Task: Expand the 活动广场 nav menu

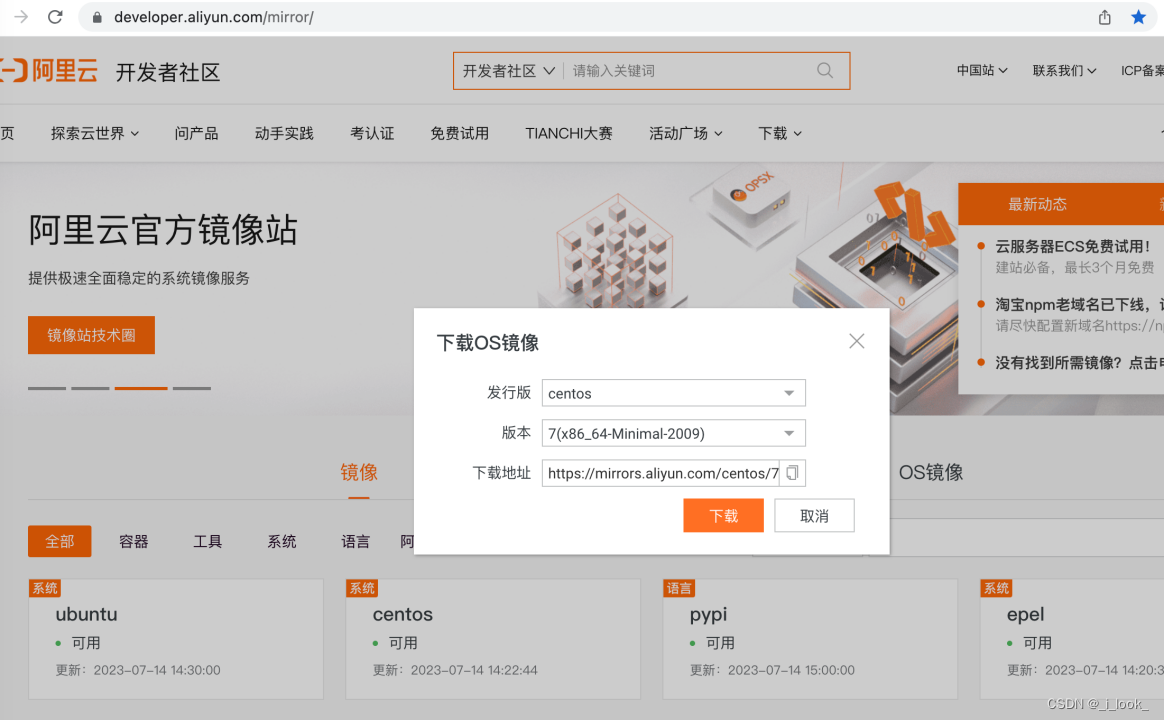Action: [x=685, y=133]
